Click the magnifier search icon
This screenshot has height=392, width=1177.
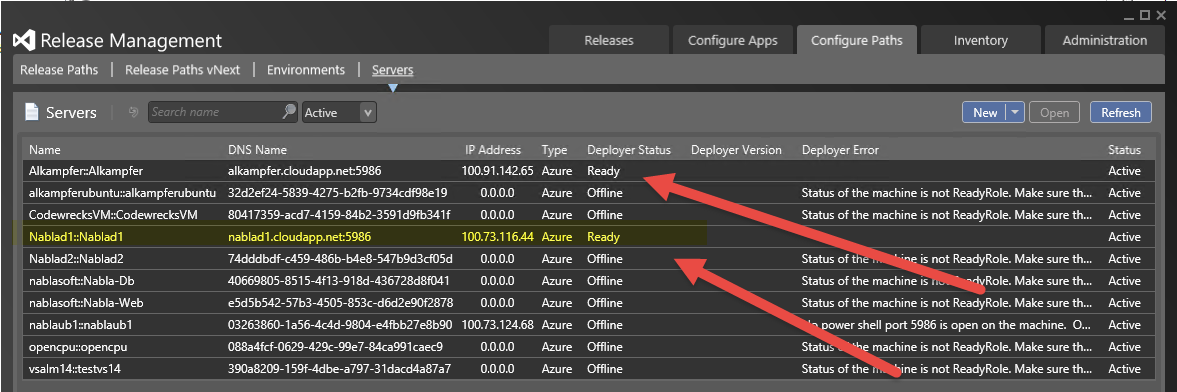click(x=289, y=112)
